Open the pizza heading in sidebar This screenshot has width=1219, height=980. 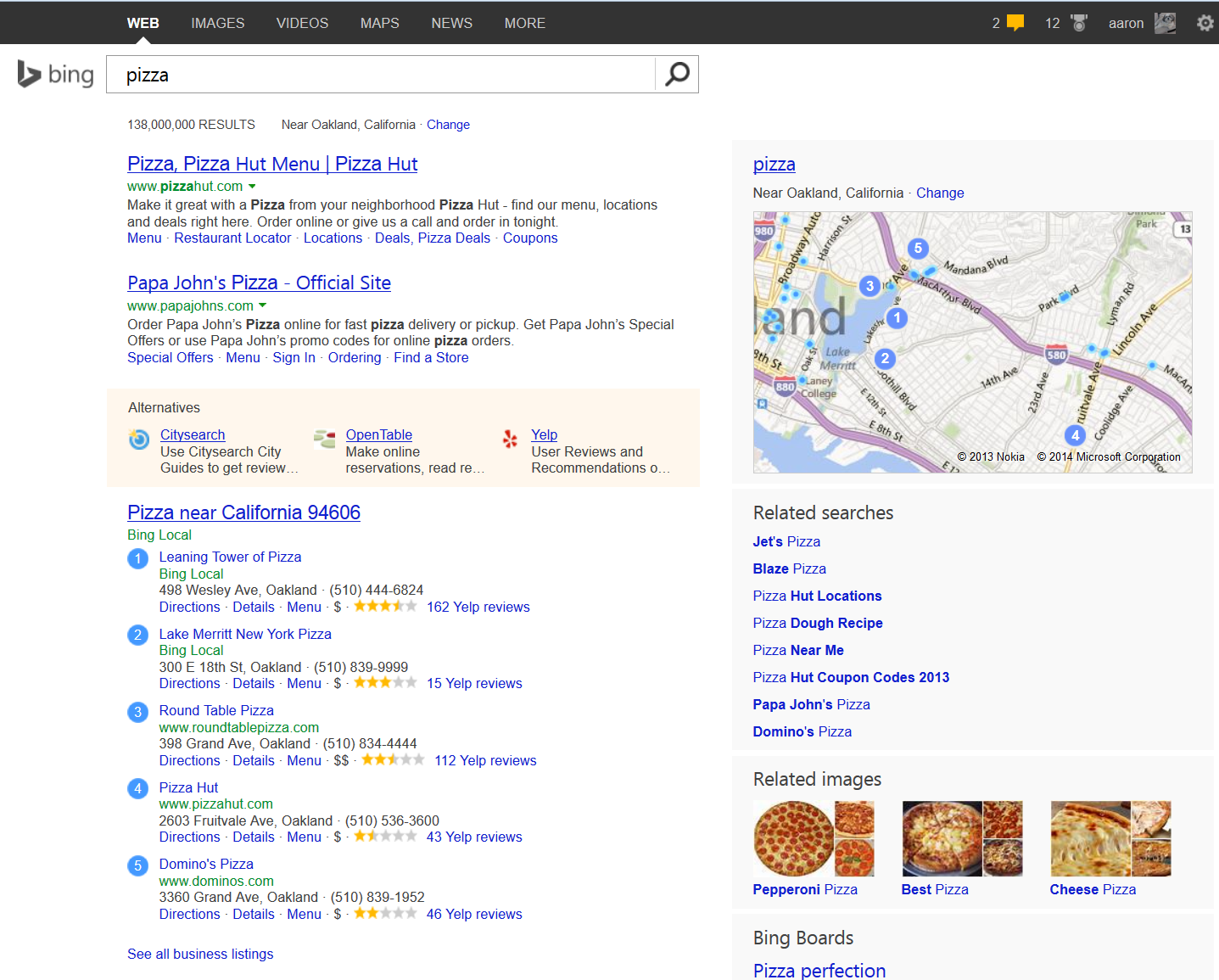pos(774,165)
